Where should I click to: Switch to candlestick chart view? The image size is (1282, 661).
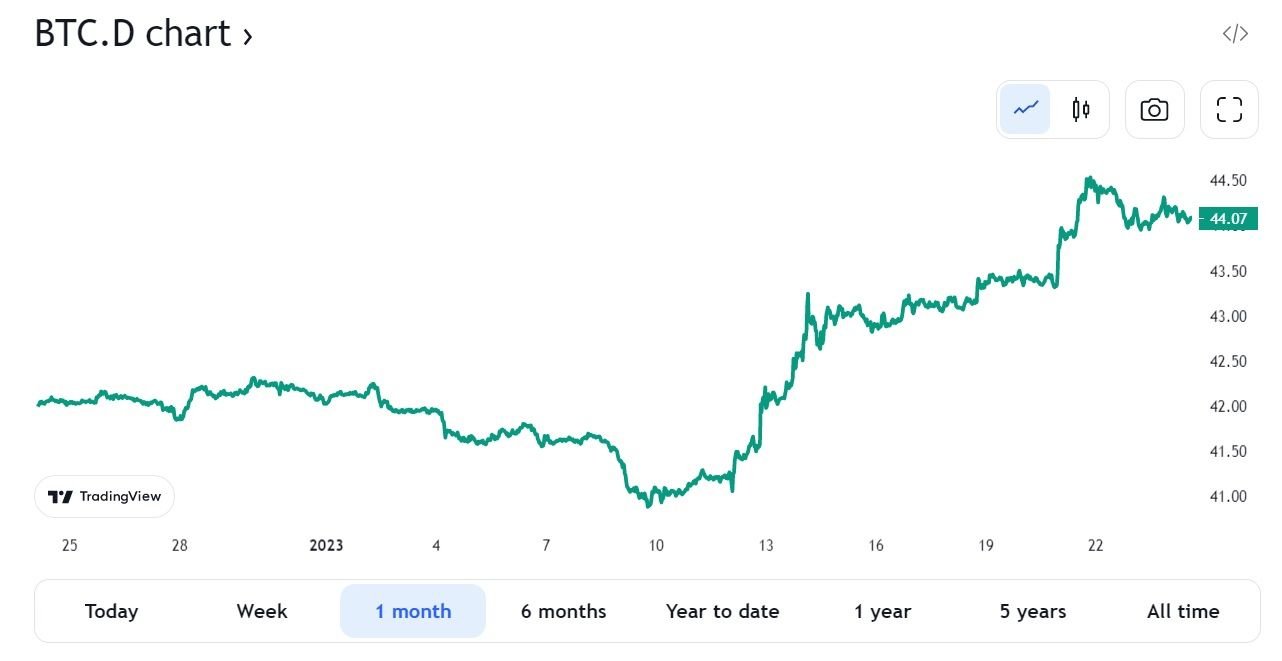pos(1080,109)
